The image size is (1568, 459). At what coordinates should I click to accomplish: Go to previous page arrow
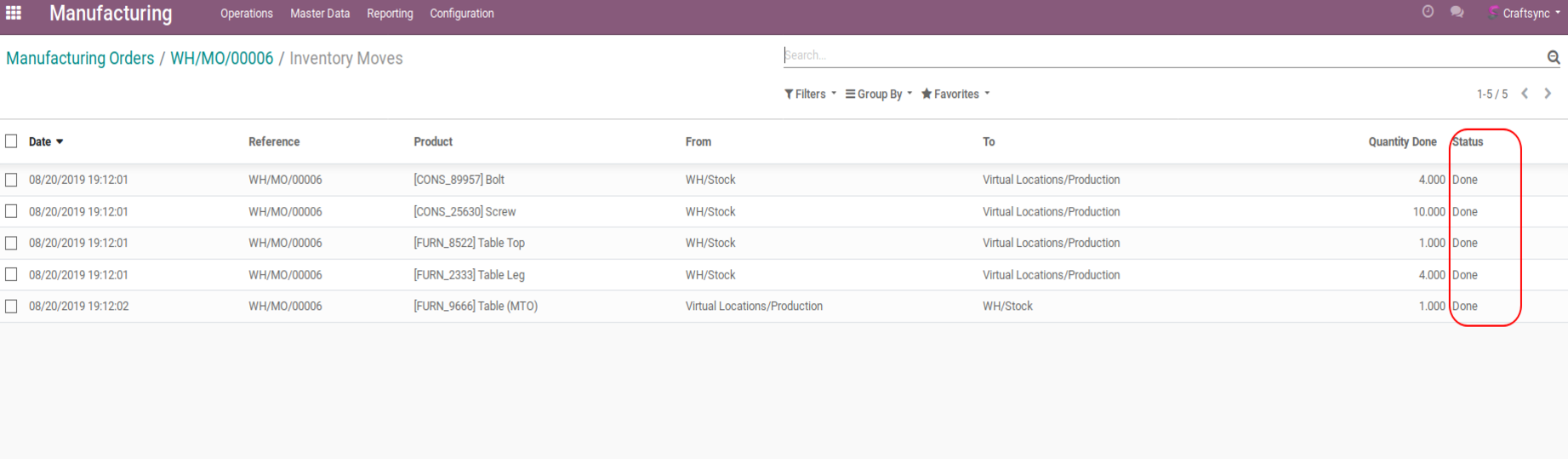click(1525, 94)
